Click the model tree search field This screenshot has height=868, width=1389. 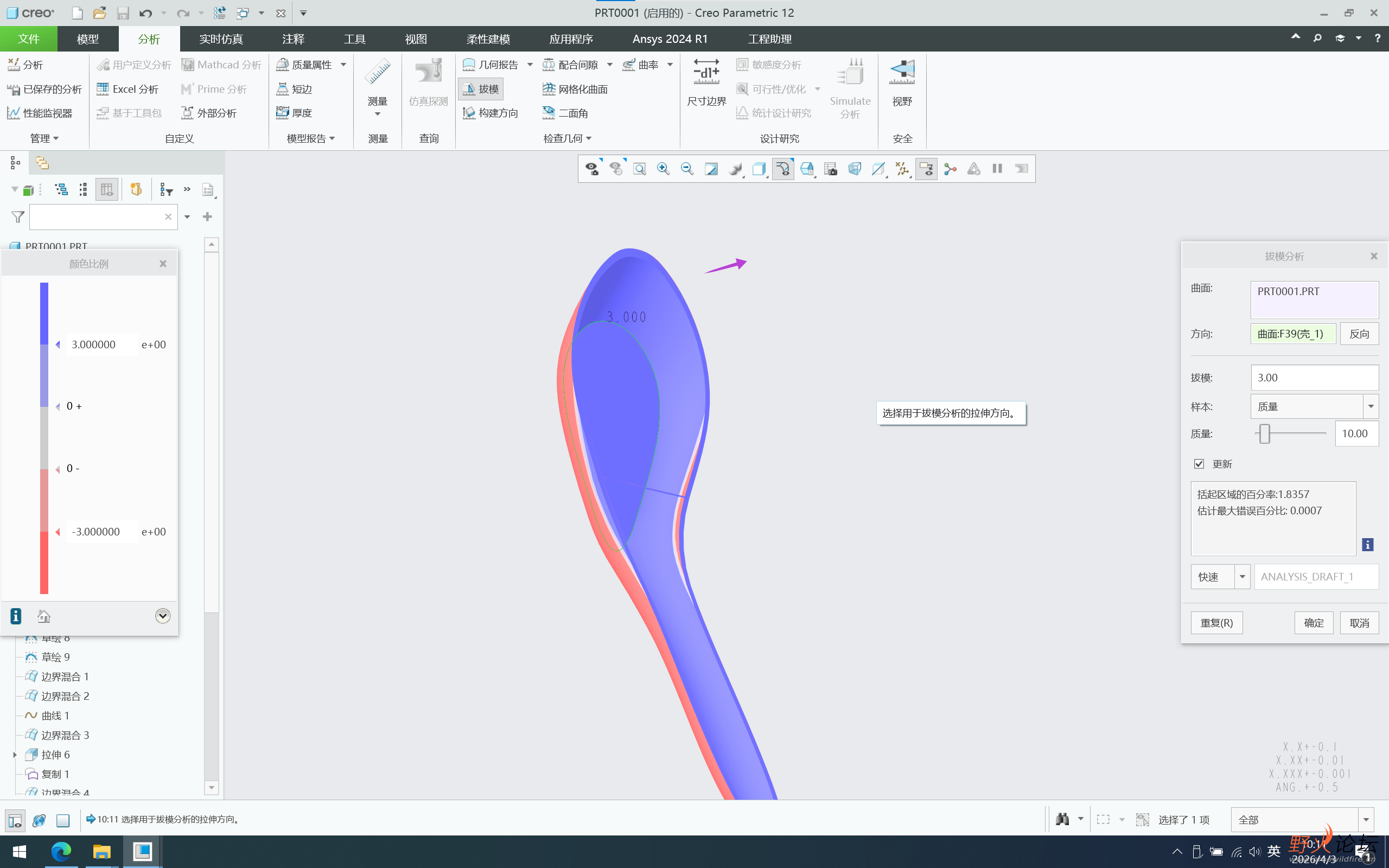(x=102, y=217)
